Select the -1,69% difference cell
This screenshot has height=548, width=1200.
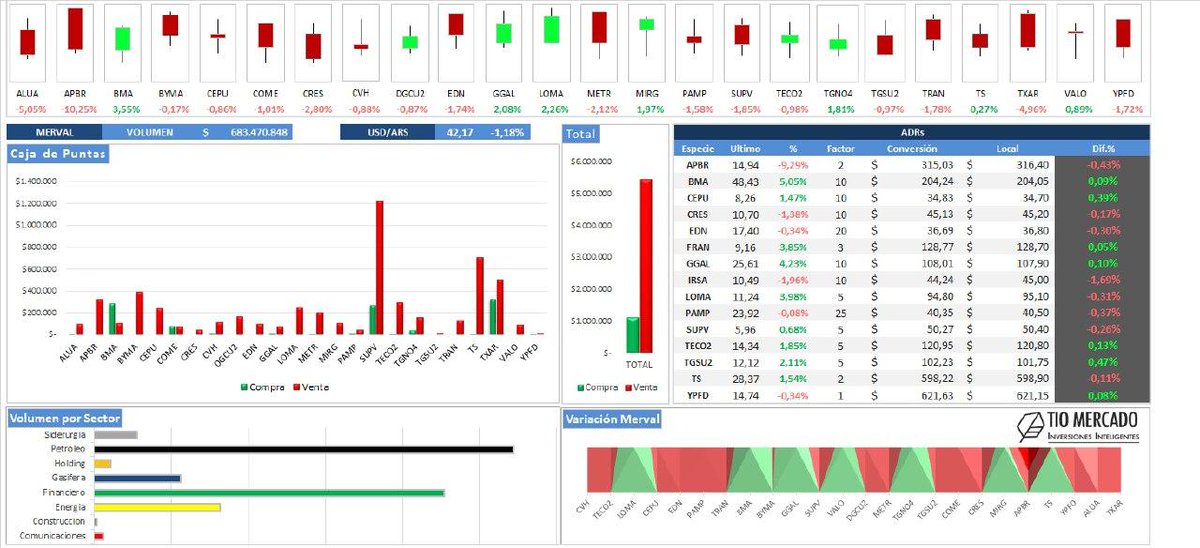[x=1103, y=279]
